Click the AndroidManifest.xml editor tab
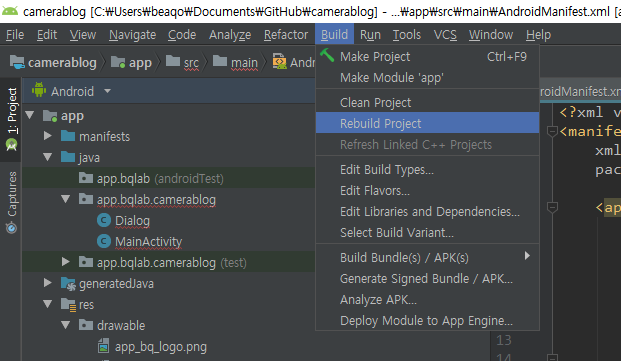 (580, 91)
